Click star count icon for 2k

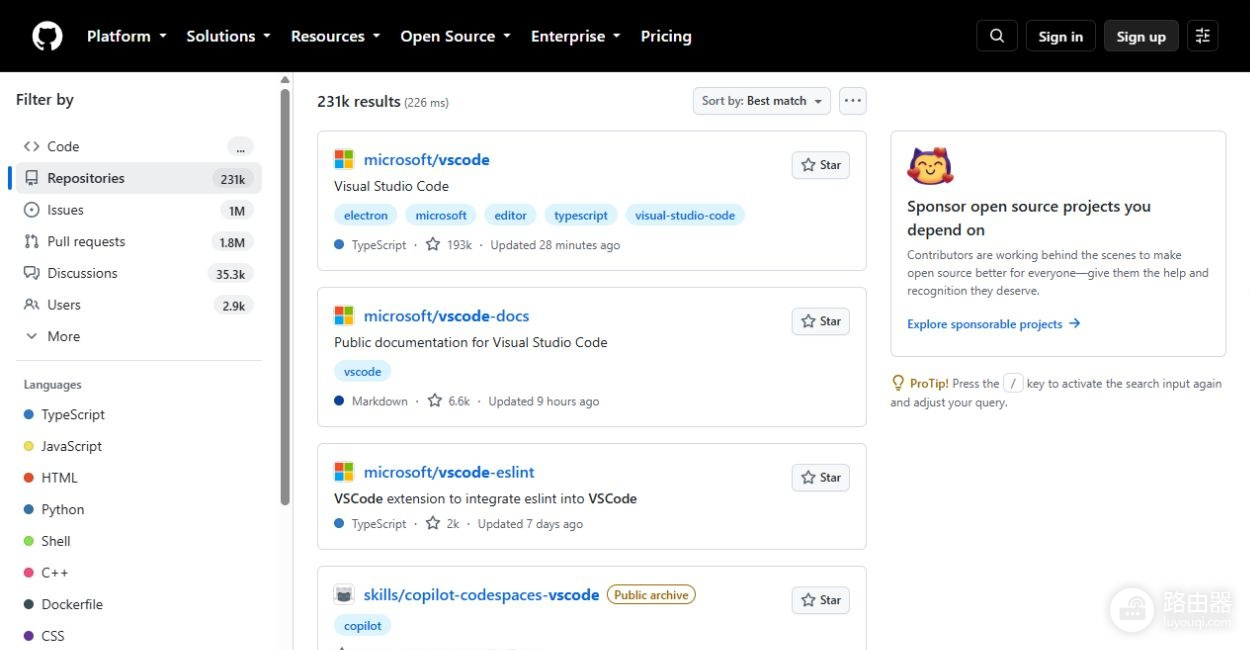[433, 523]
